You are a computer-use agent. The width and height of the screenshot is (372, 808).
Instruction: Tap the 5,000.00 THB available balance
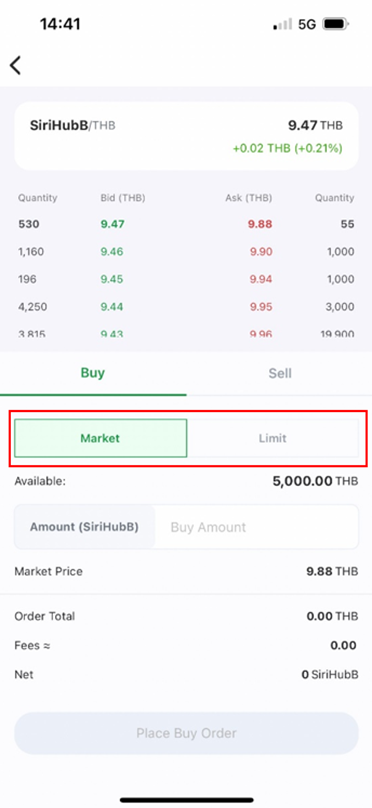315,481
